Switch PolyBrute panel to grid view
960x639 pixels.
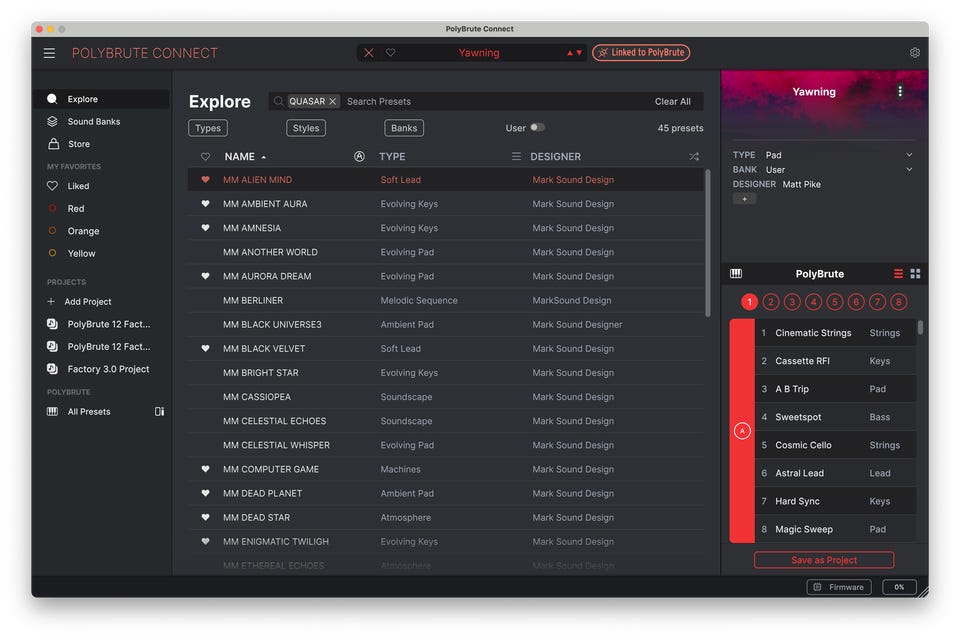tap(915, 274)
